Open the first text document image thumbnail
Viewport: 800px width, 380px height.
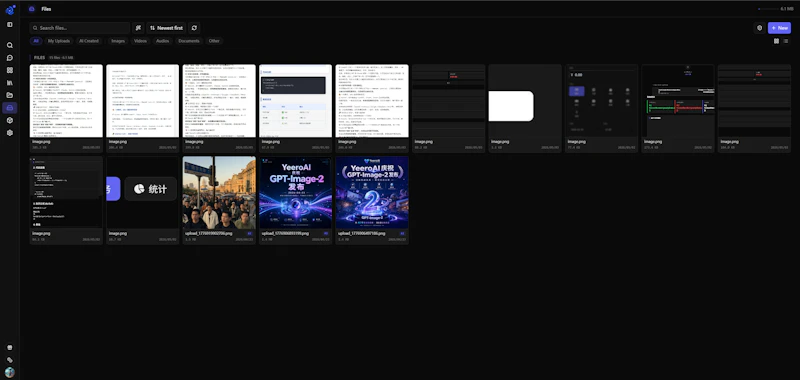point(66,100)
